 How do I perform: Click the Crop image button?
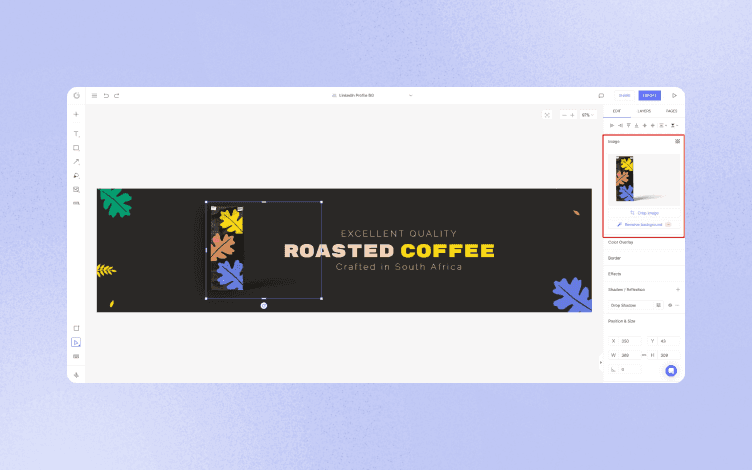coord(644,213)
